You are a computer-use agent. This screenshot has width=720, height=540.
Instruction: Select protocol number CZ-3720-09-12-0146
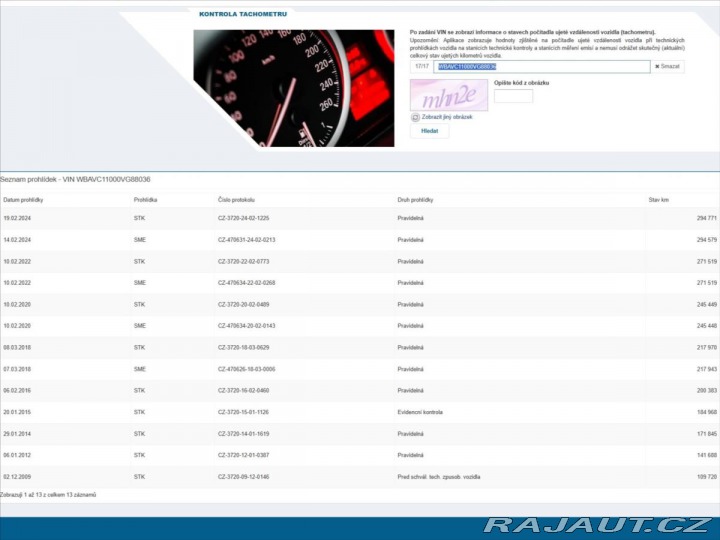[243, 477]
